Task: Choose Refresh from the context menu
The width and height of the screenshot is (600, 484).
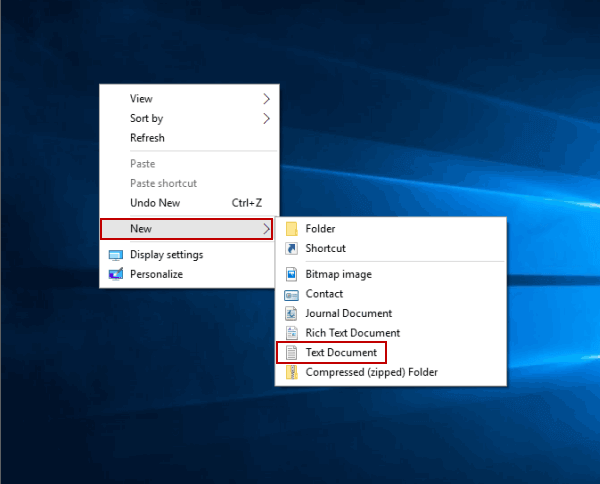Action: tap(189, 138)
